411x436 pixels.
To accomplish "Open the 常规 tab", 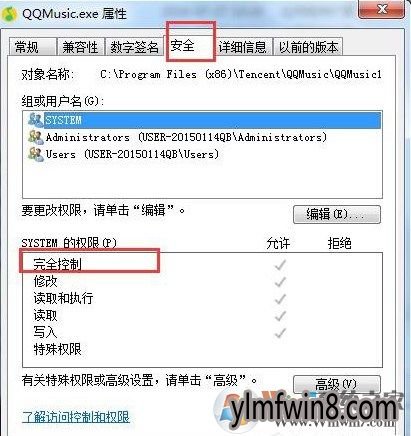I will (x=32, y=47).
